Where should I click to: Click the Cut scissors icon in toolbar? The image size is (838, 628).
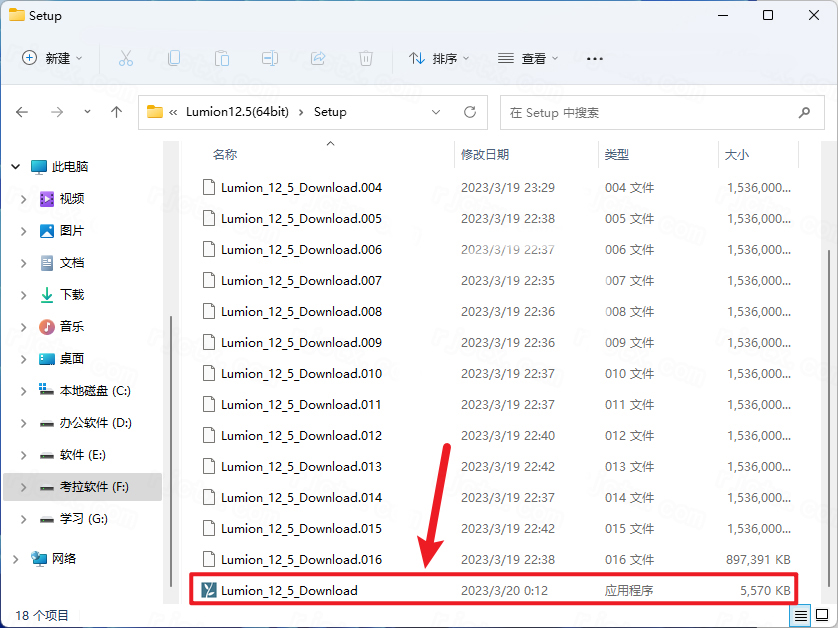click(x=126, y=58)
